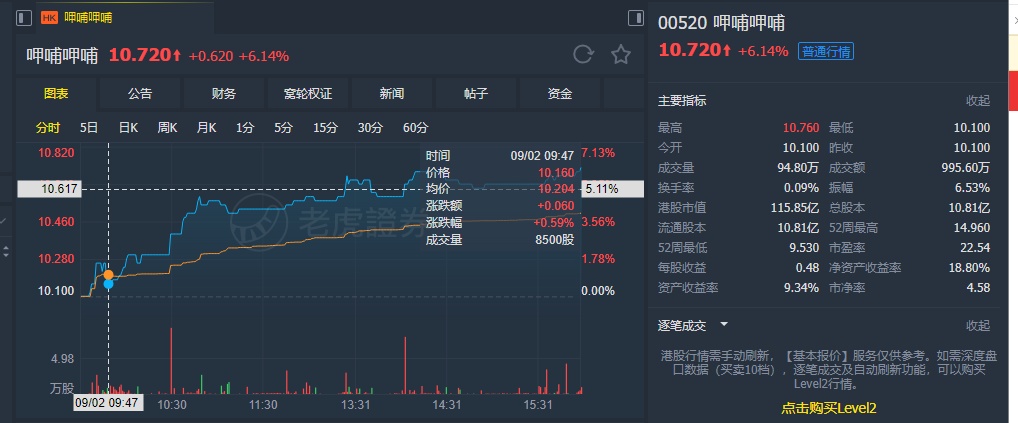Click the 52周最高 value 14.960
Viewport: 1018px width, 423px height.
pos(972,228)
